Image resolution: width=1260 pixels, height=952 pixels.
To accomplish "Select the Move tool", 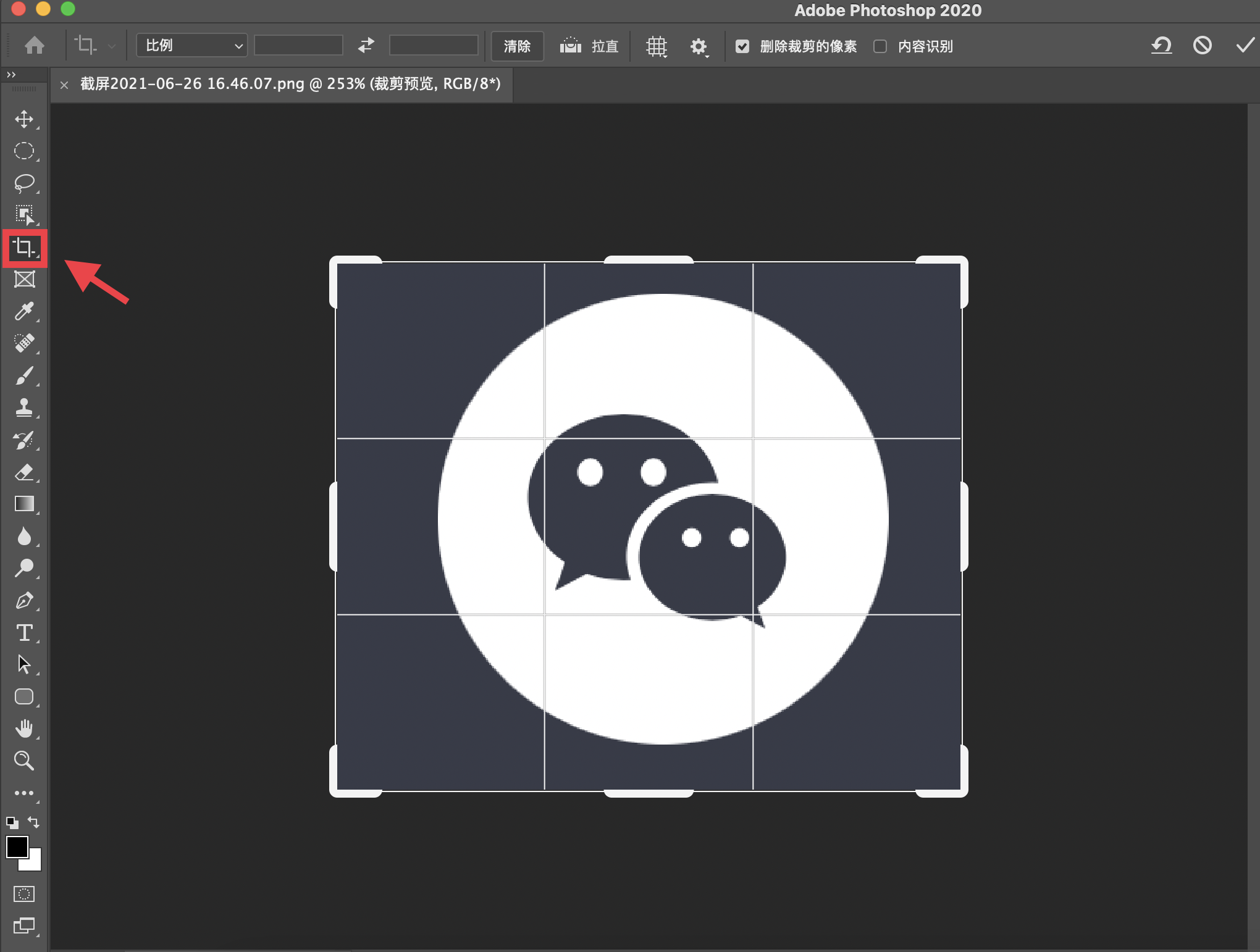I will coord(24,119).
